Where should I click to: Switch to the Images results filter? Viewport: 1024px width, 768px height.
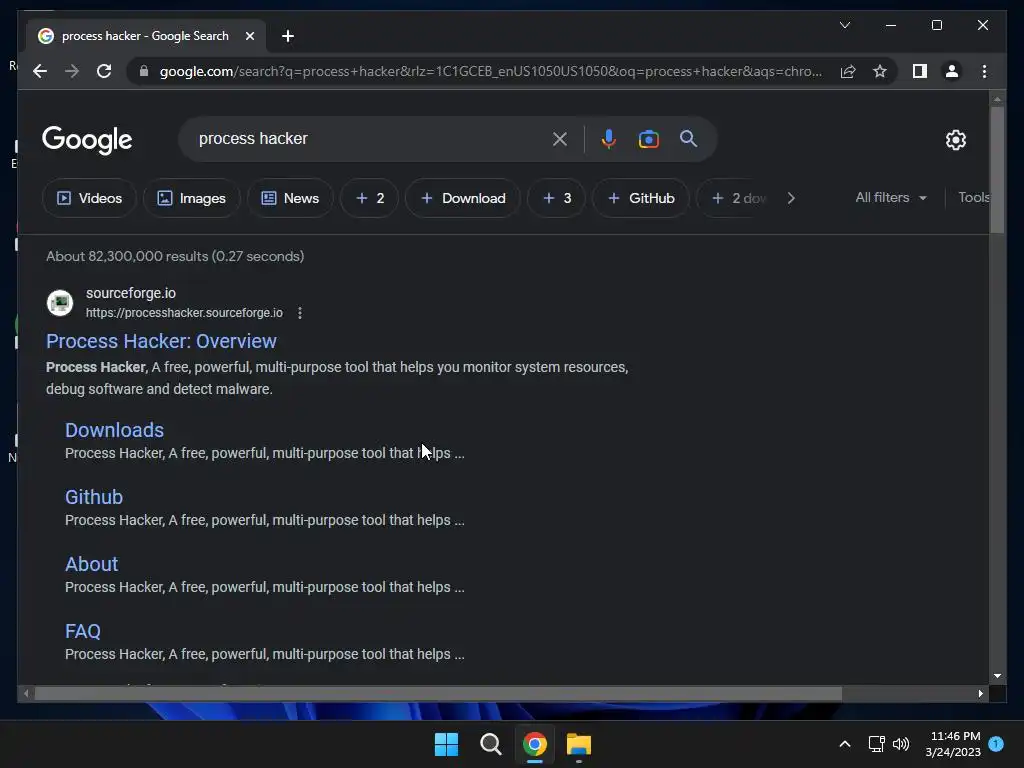pos(191,198)
